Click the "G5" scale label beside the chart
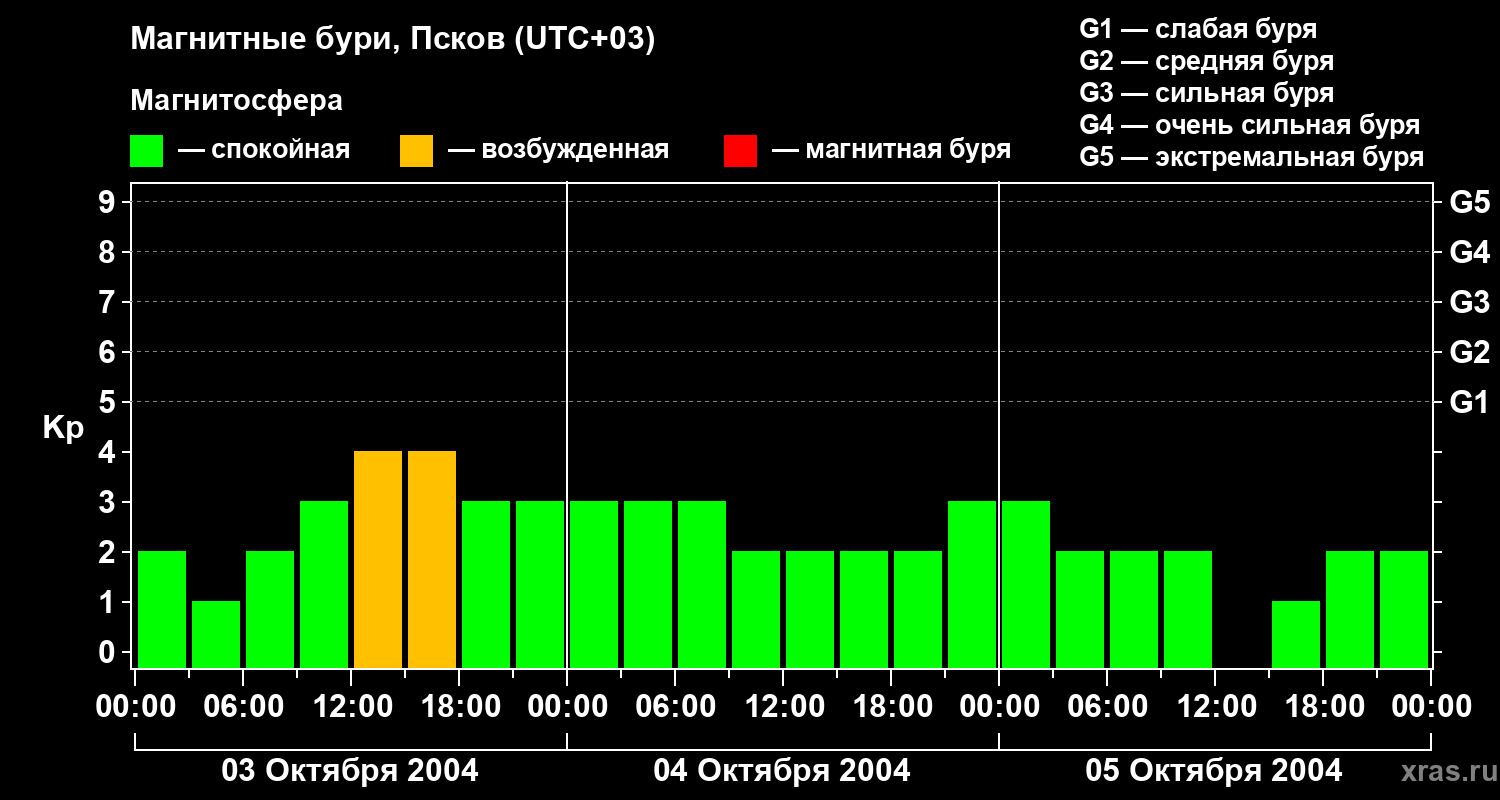 tap(1469, 202)
